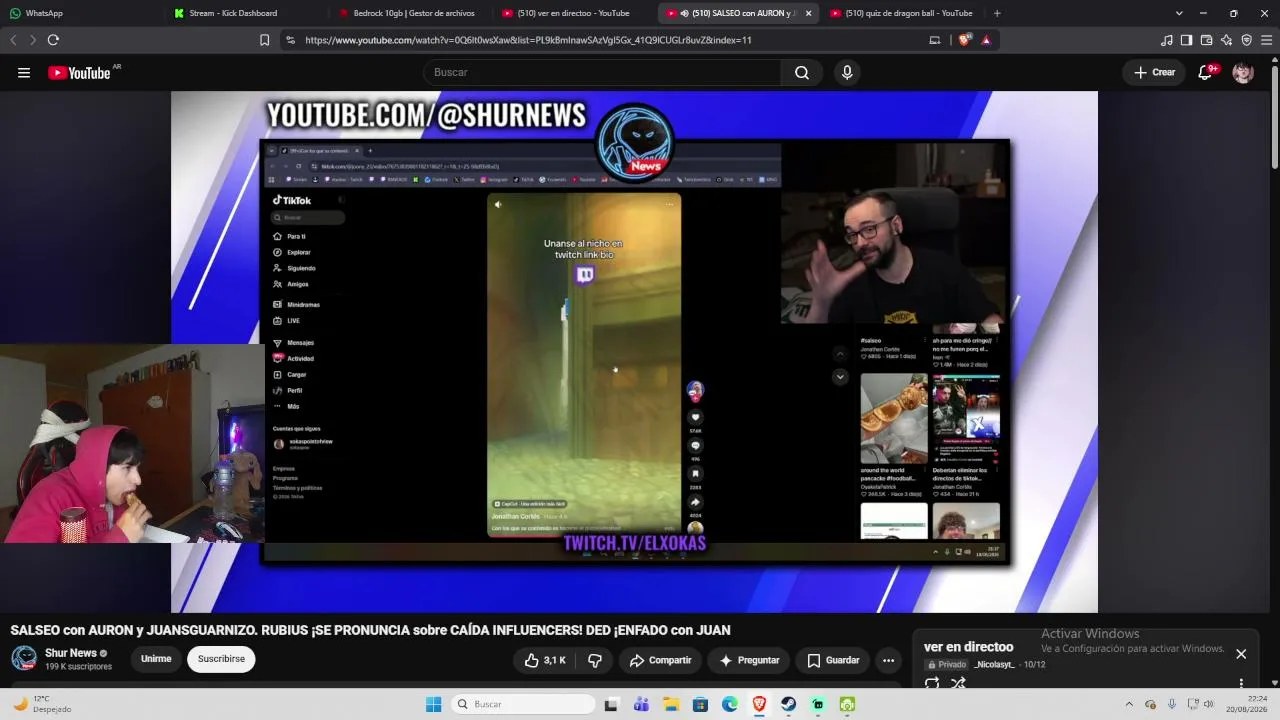Submit search with the magnifier icon

click(x=802, y=73)
